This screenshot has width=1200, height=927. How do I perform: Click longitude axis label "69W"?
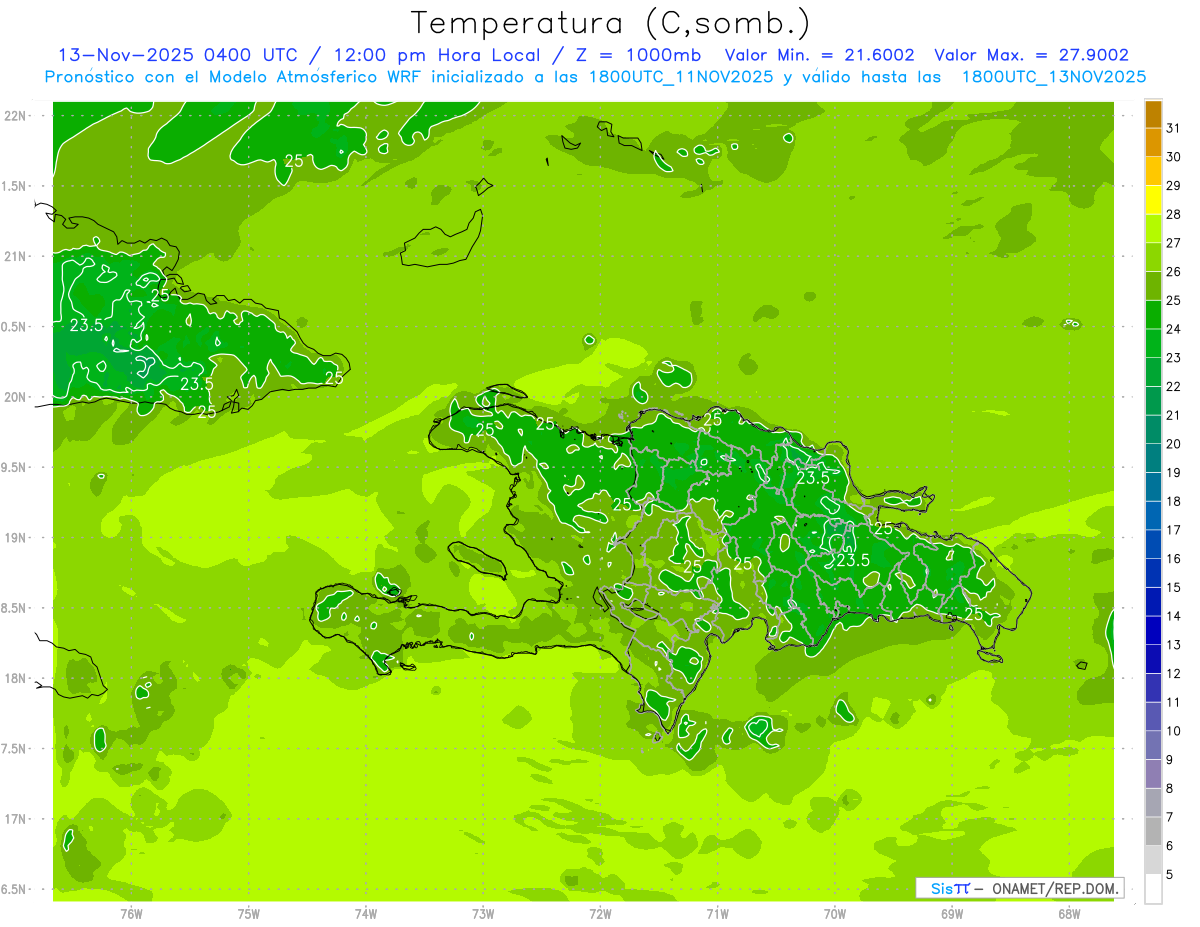952,914
